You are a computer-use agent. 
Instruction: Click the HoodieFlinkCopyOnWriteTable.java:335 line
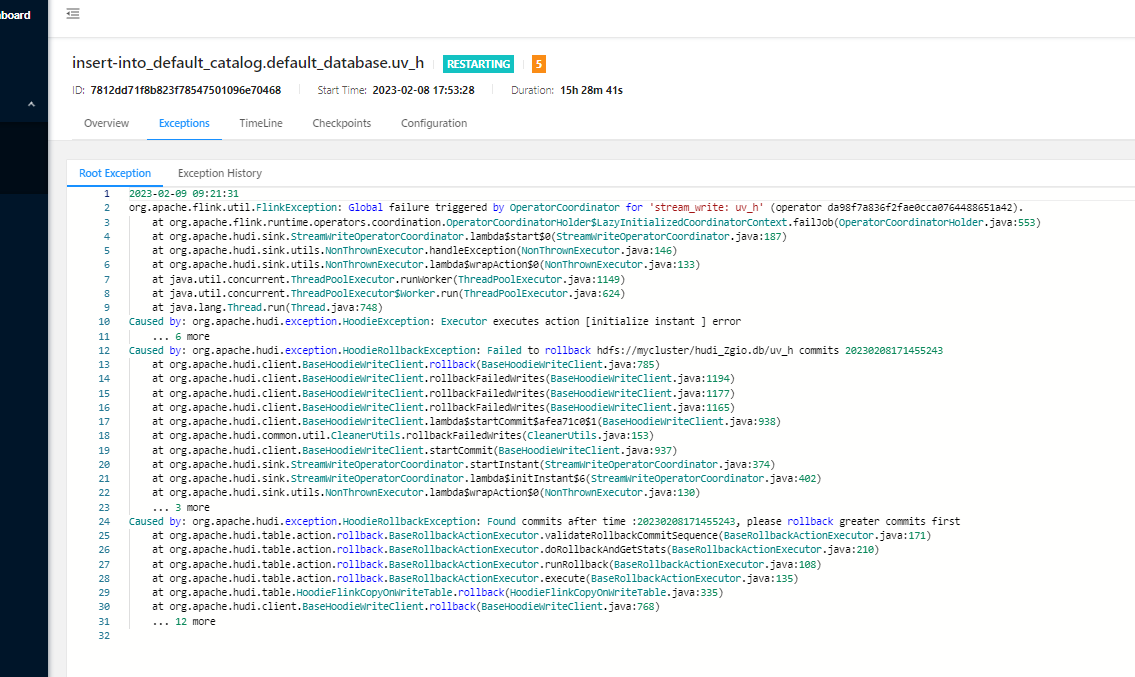[438, 592]
